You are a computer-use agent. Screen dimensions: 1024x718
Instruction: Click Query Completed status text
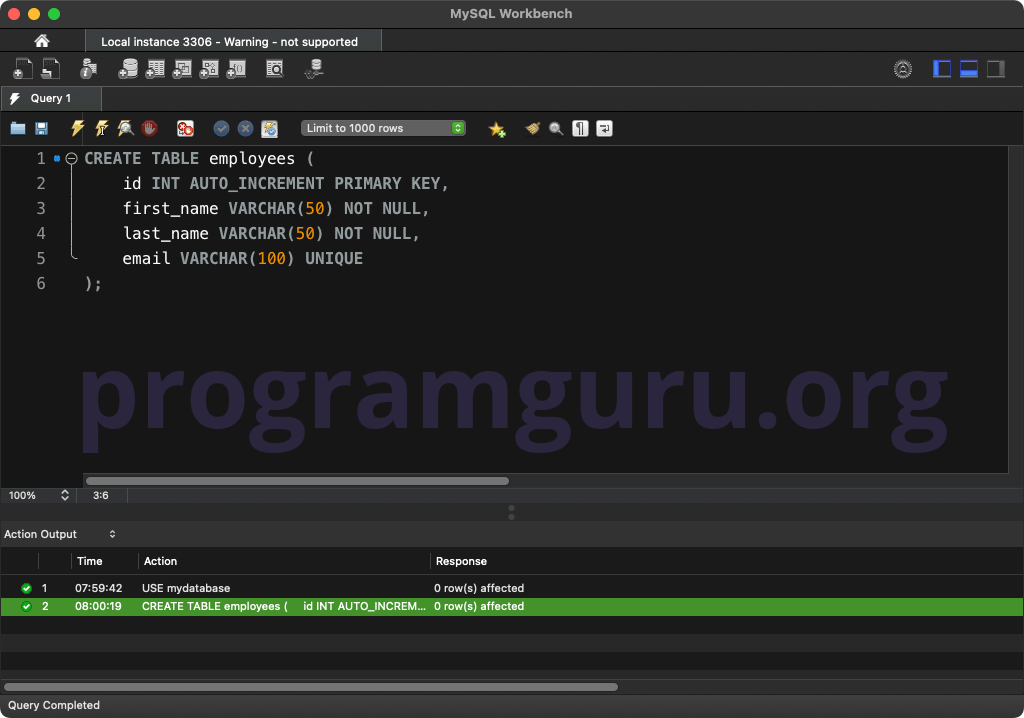coord(54,705)
